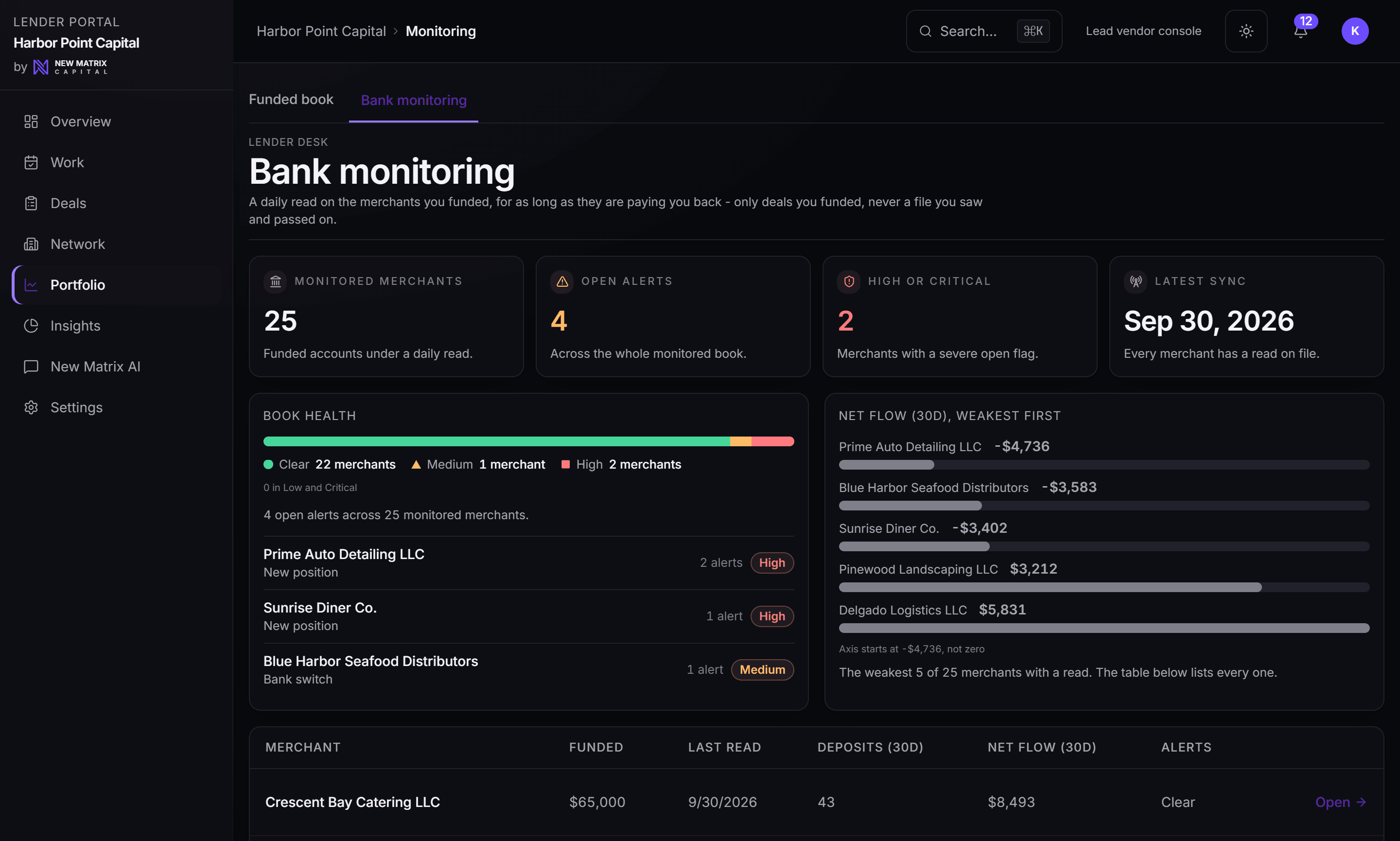Viewport: 1400px width, 841px height.
Task: Open the Lead vendor console link
Action: [1143, 31]
